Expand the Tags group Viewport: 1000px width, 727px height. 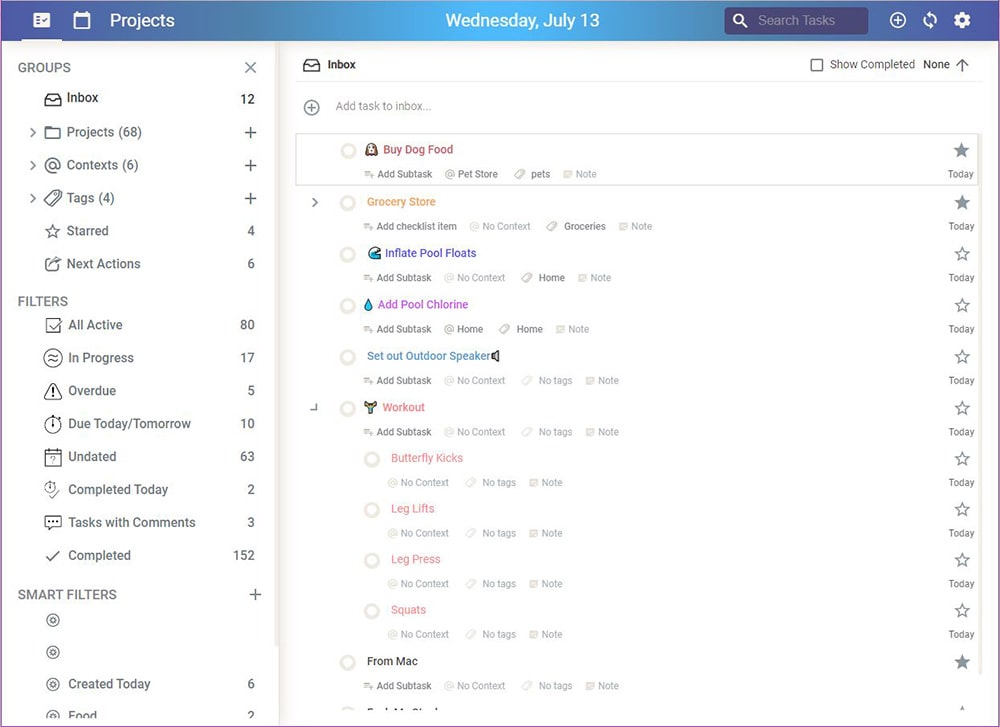tap(33, 198)
